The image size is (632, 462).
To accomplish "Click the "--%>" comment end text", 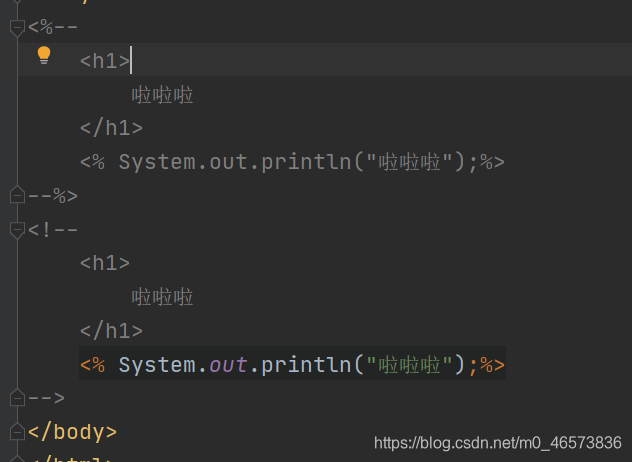I will (x=53, y=196).
